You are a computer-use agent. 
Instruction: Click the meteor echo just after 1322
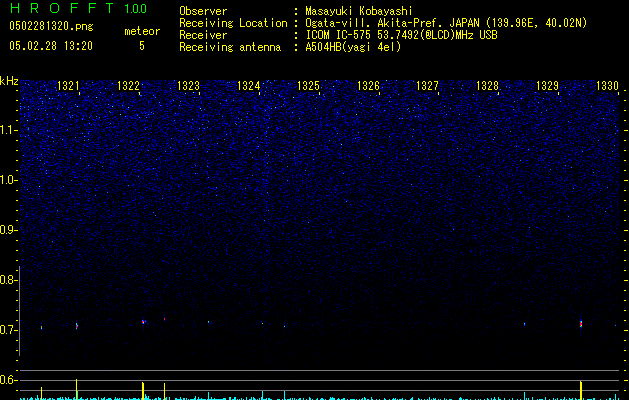(x=143, y=322)
